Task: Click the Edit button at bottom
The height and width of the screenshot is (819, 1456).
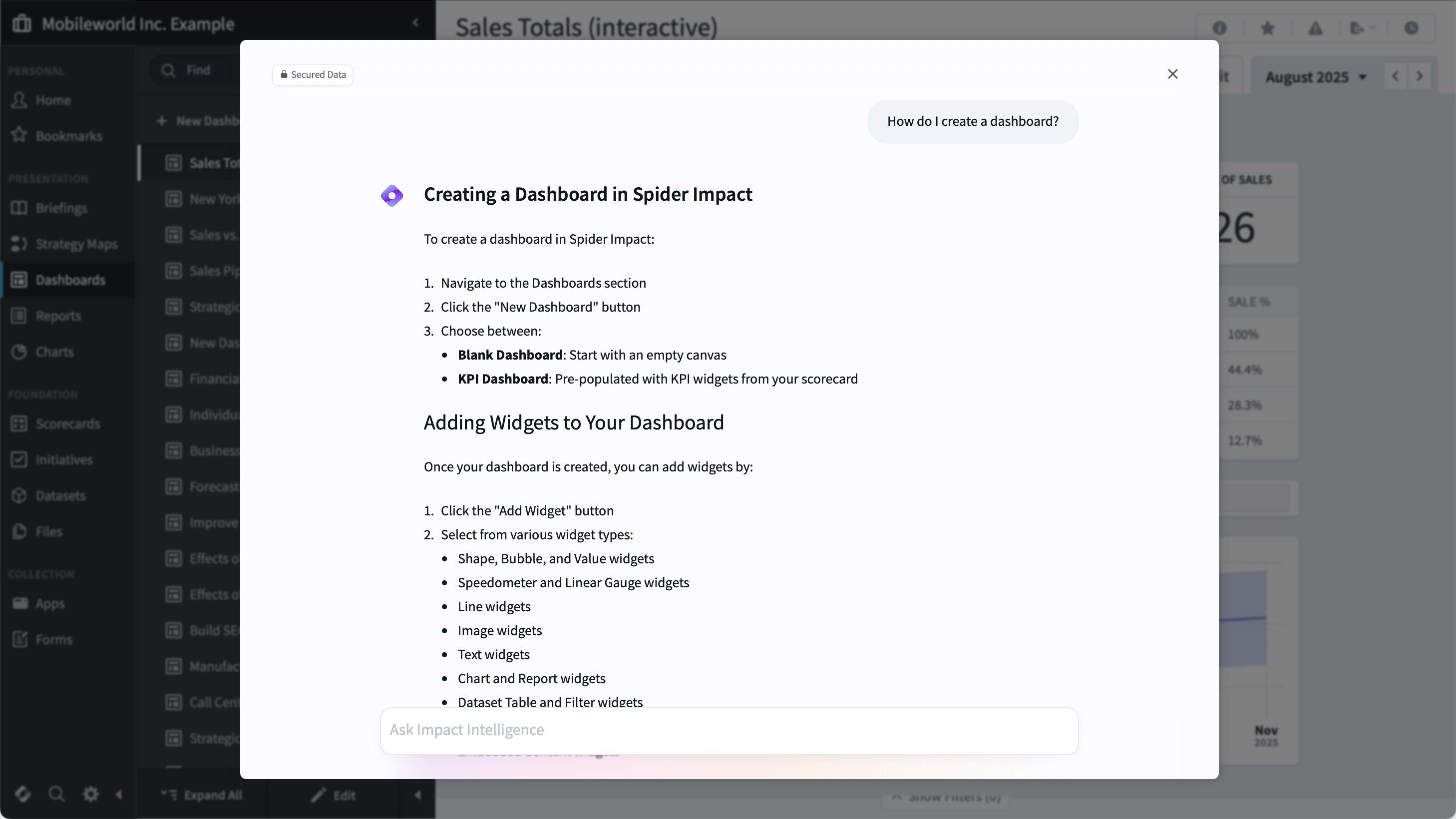Action: [334, 795]
